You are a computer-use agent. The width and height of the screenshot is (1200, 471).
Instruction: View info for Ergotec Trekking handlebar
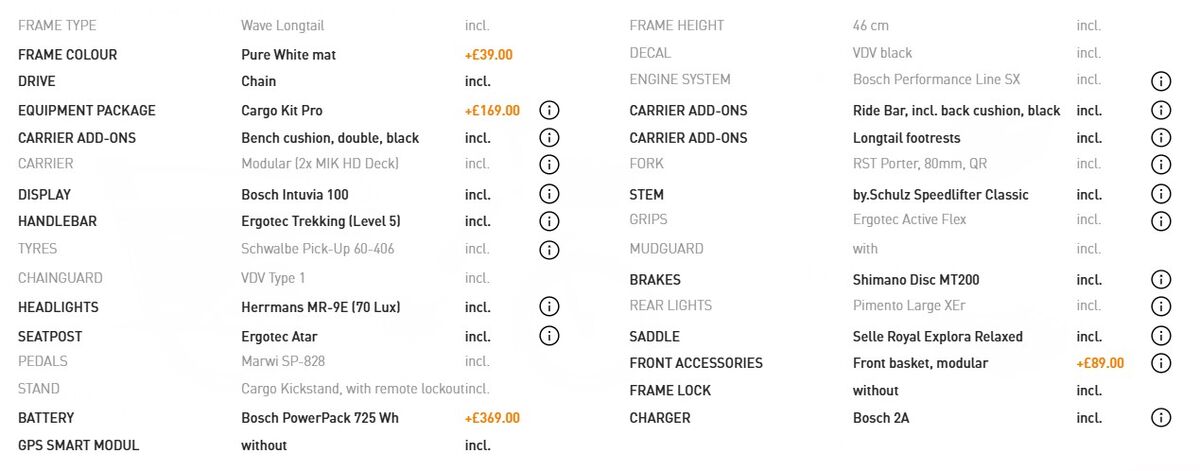coord(549,221)
